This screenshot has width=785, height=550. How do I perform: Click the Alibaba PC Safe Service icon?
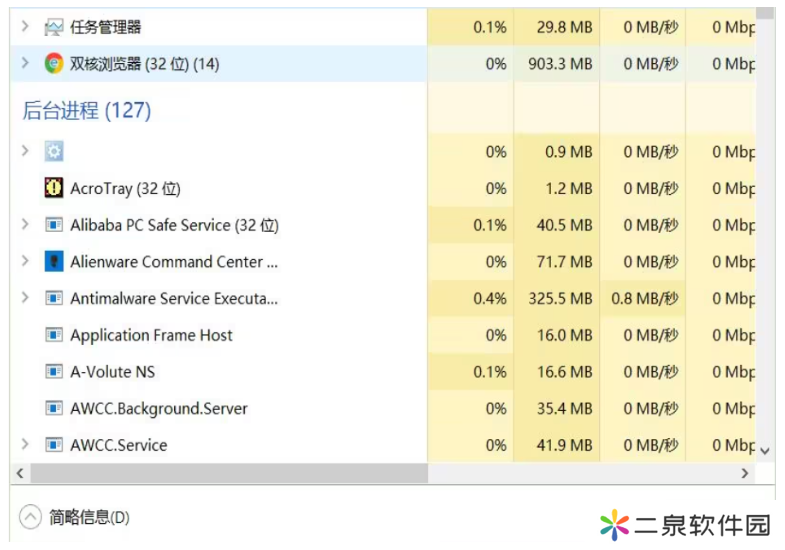(54, 225)
